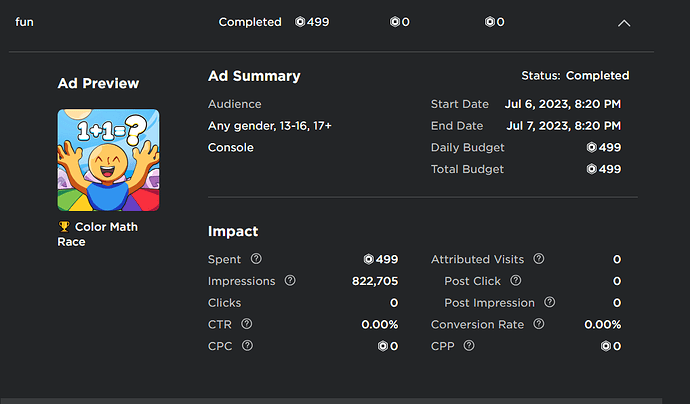Select the Impressions value 822,705
690x404 pixels.
pos(375,281)
